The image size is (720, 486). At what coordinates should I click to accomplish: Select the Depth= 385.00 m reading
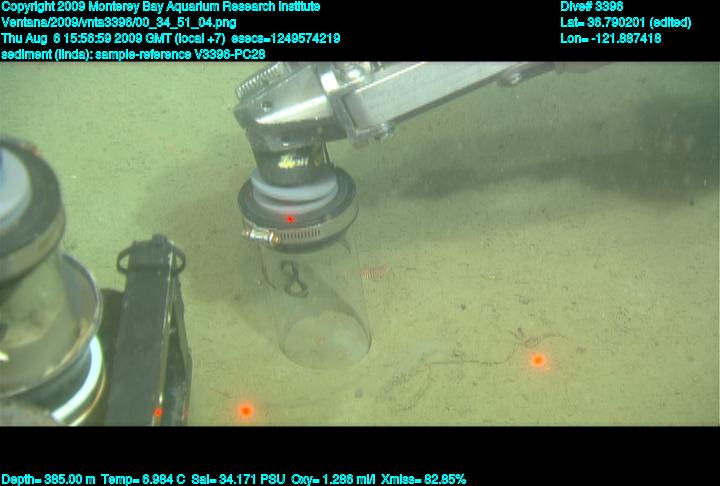point(49,480)
